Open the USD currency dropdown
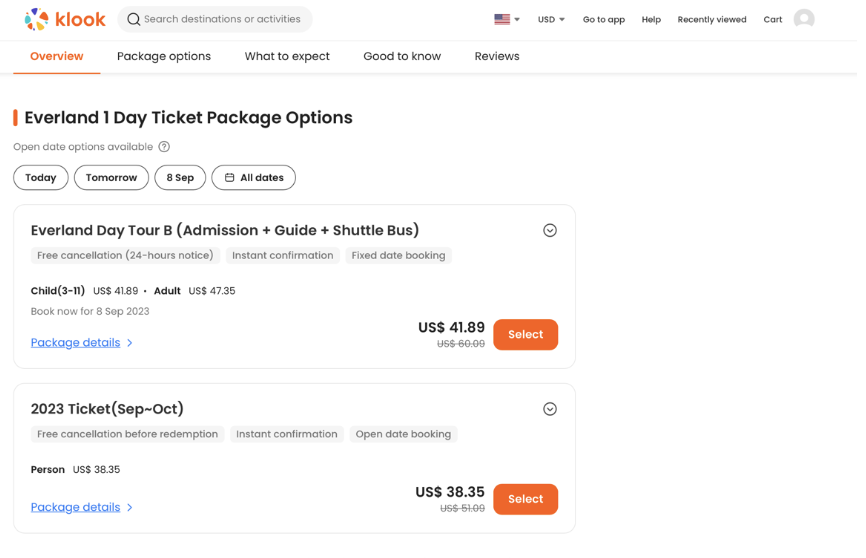 coord(551,19)
